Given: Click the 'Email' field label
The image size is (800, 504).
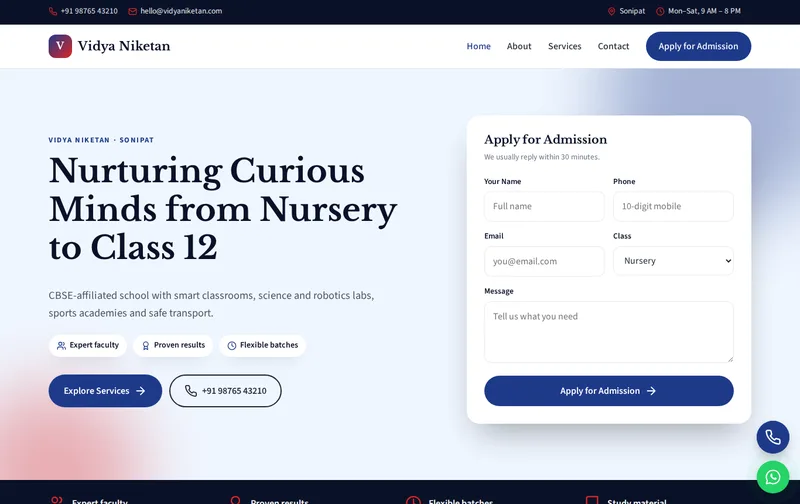Looking at the screenshot, I should (493, 236).
